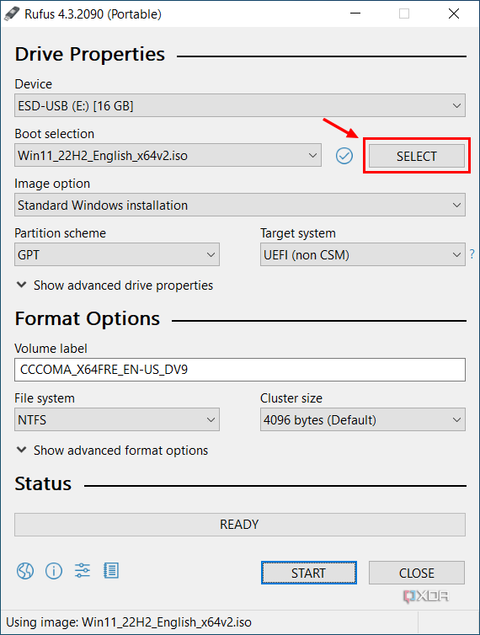
Task: Click the 'File system' label
Action: [45, 398]
